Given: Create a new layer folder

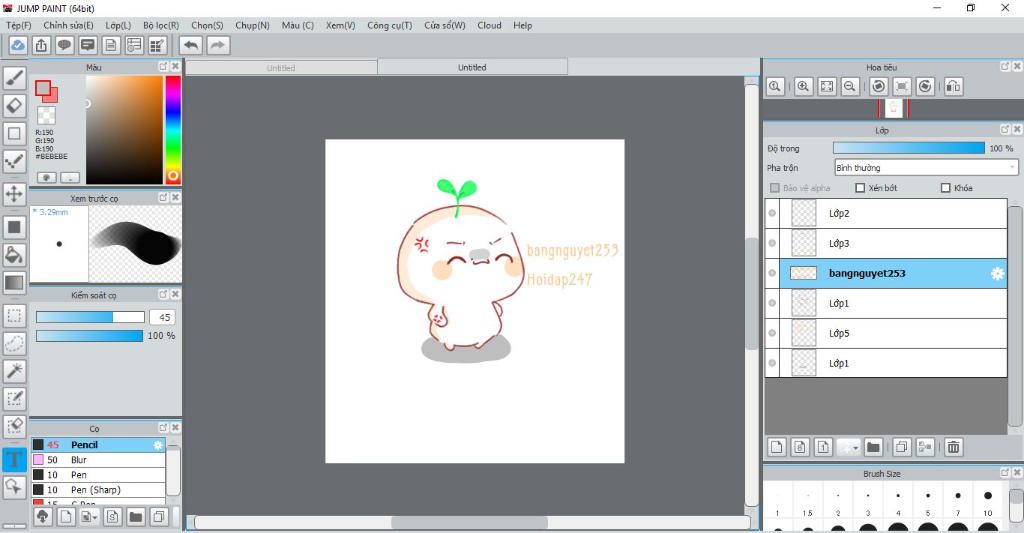Looking at the screenshot, I should pos(873,447).
